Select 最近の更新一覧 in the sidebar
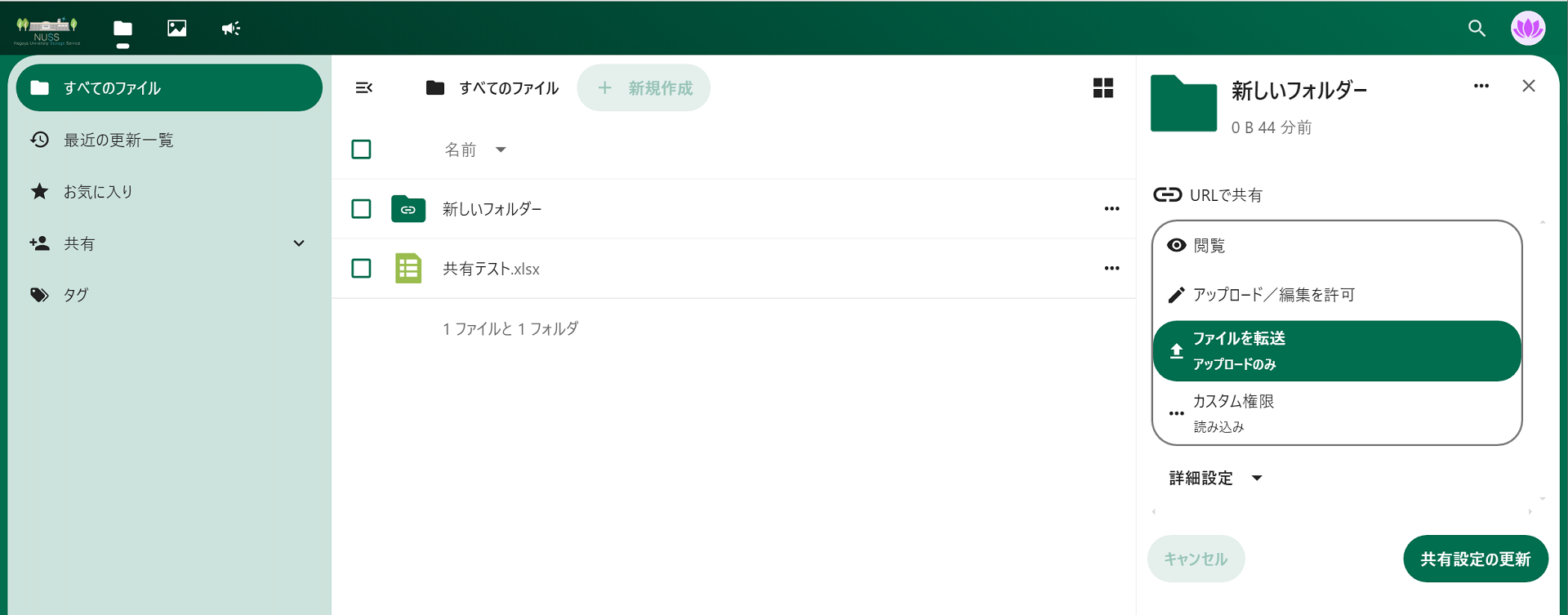The image size is (1568, 615). (x=118, y=140)
